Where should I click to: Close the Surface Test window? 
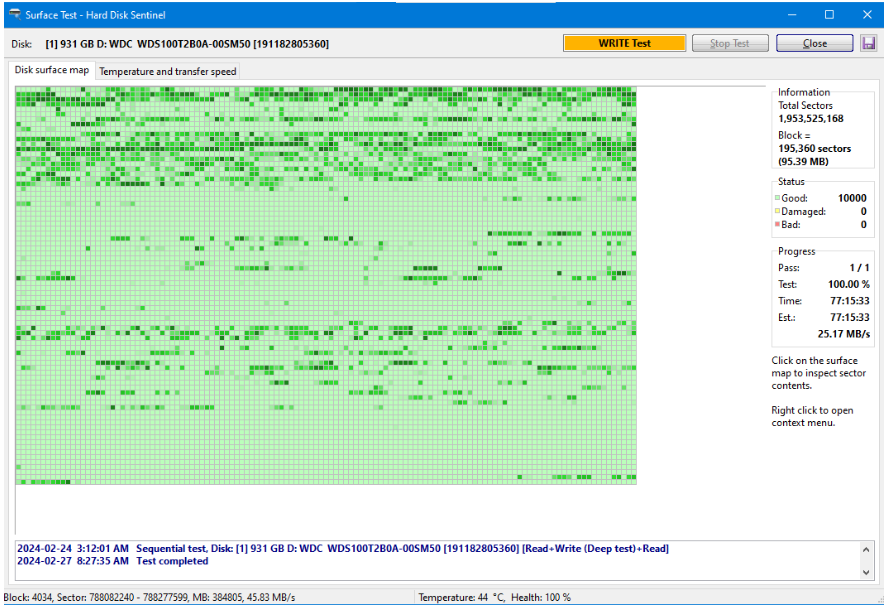tap(814, 43)
